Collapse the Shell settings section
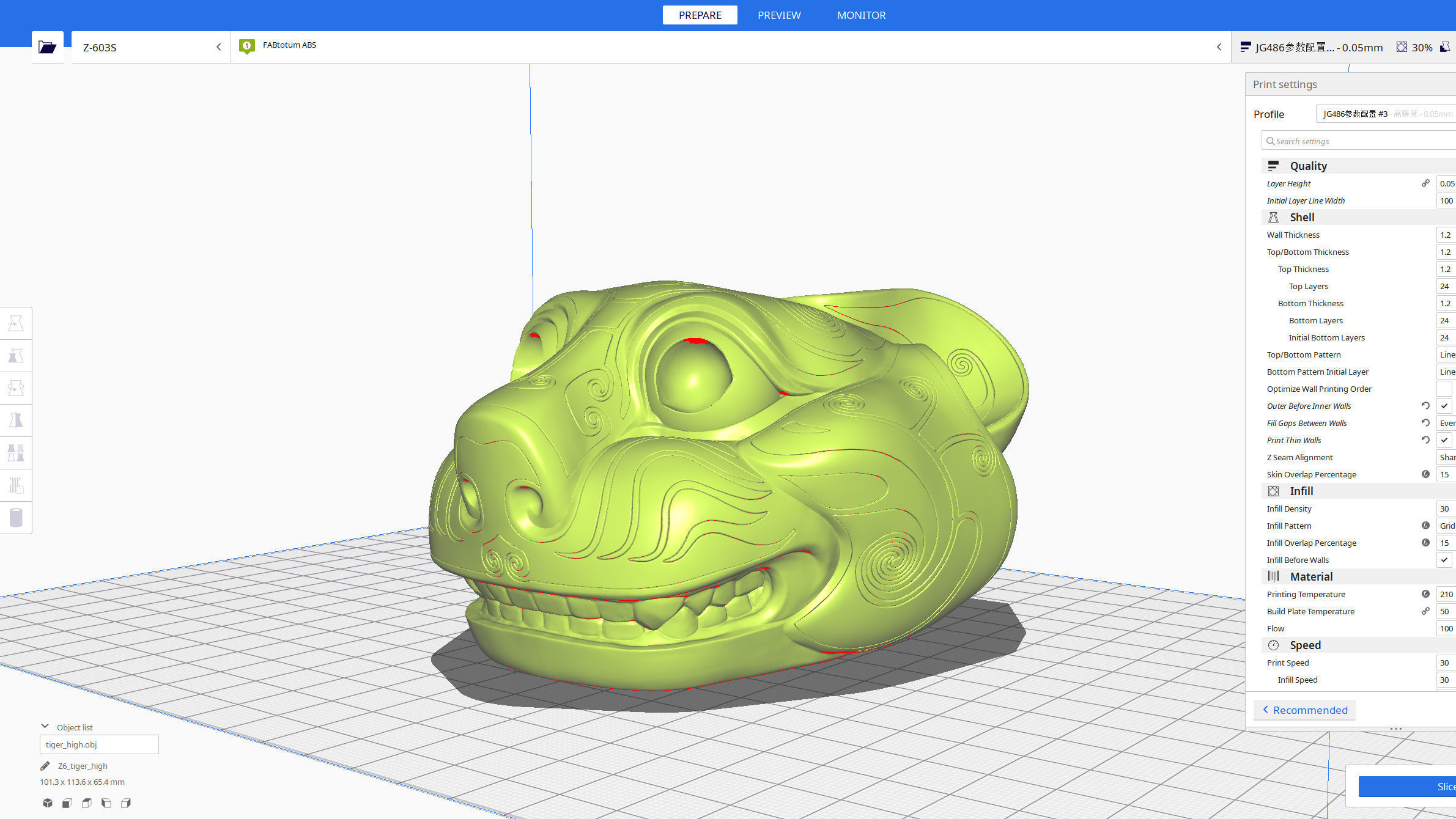Image resolution: width=1456 pixels, height=819 pixels. click(1301, 218)
